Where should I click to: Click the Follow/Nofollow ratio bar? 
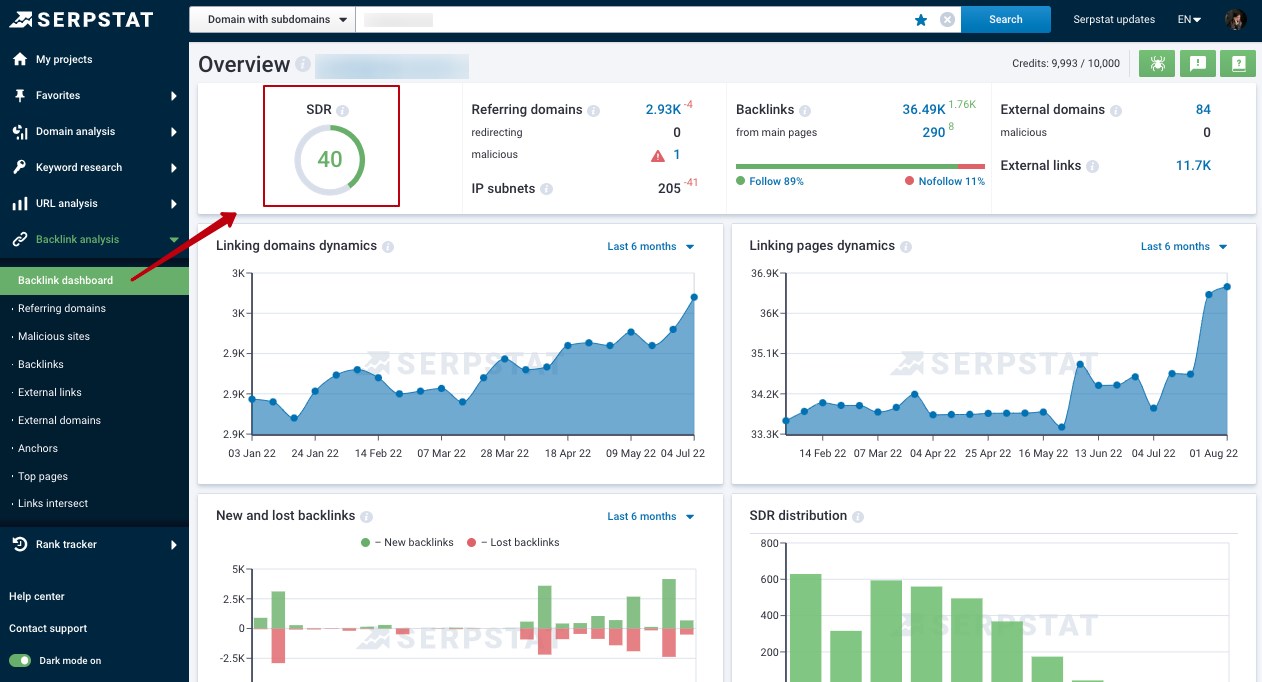[x=860, y=166]
